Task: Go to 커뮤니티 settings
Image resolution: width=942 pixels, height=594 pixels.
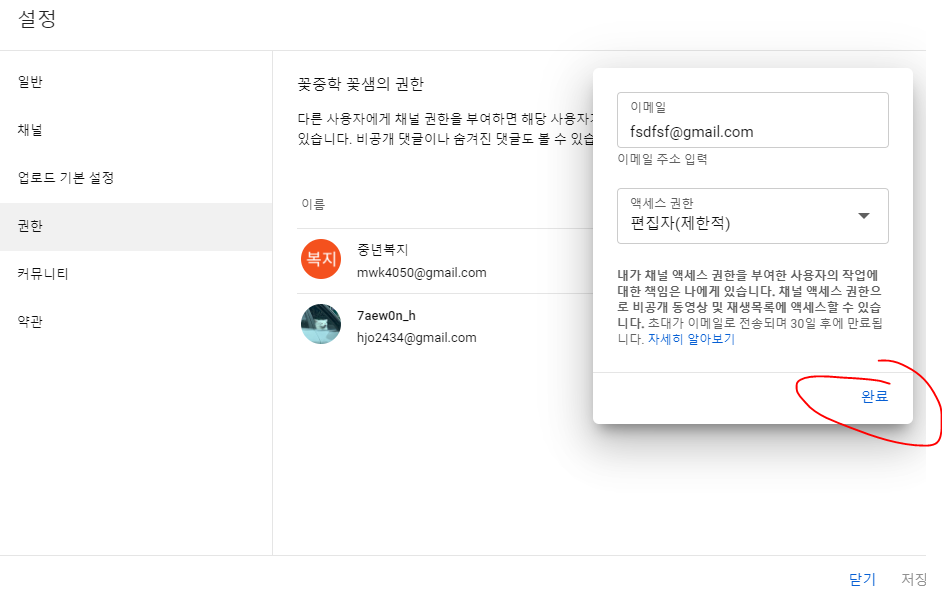Action: [x=136, y=274]
